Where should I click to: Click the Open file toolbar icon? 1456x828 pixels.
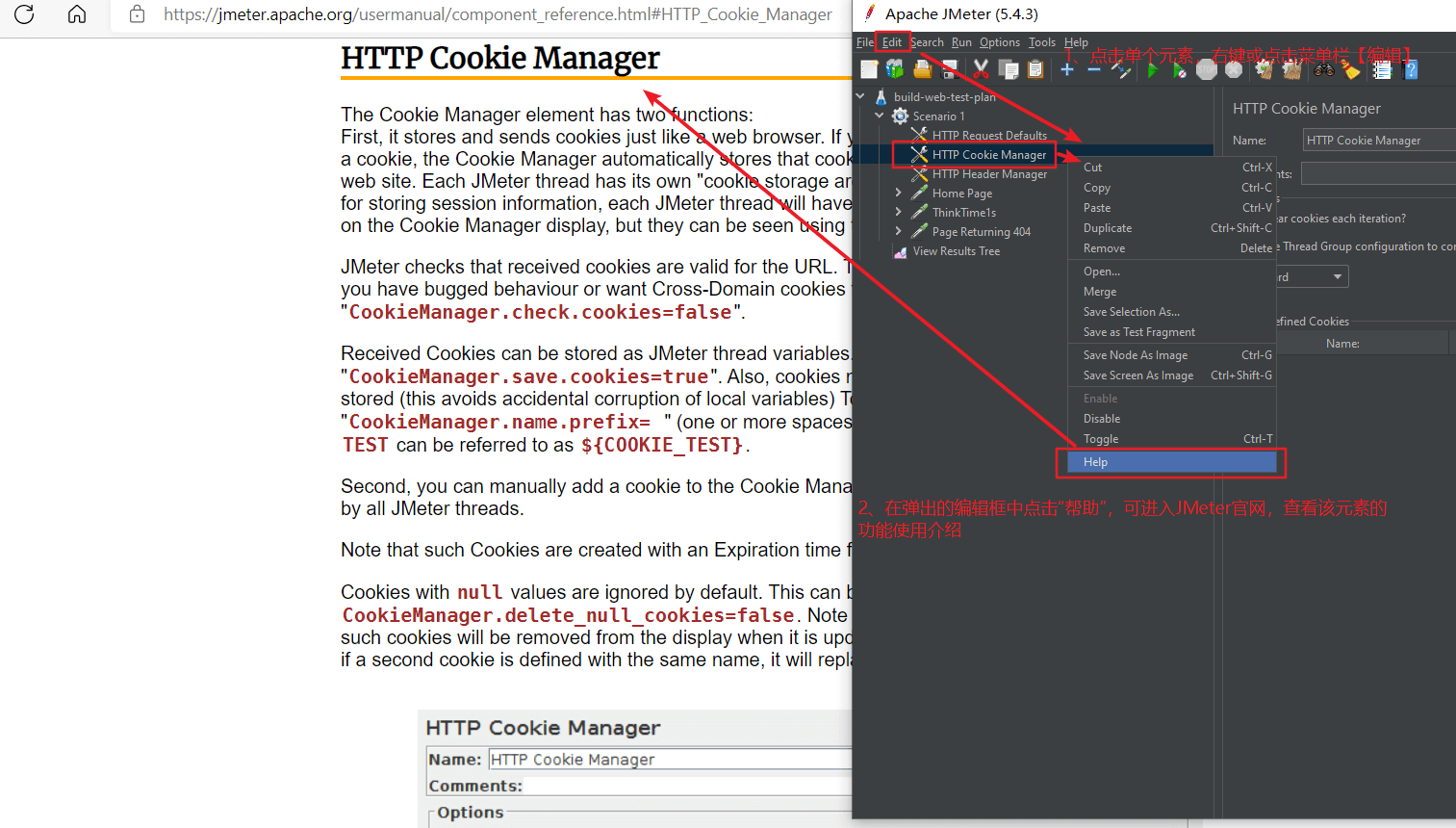click(922, 69)
